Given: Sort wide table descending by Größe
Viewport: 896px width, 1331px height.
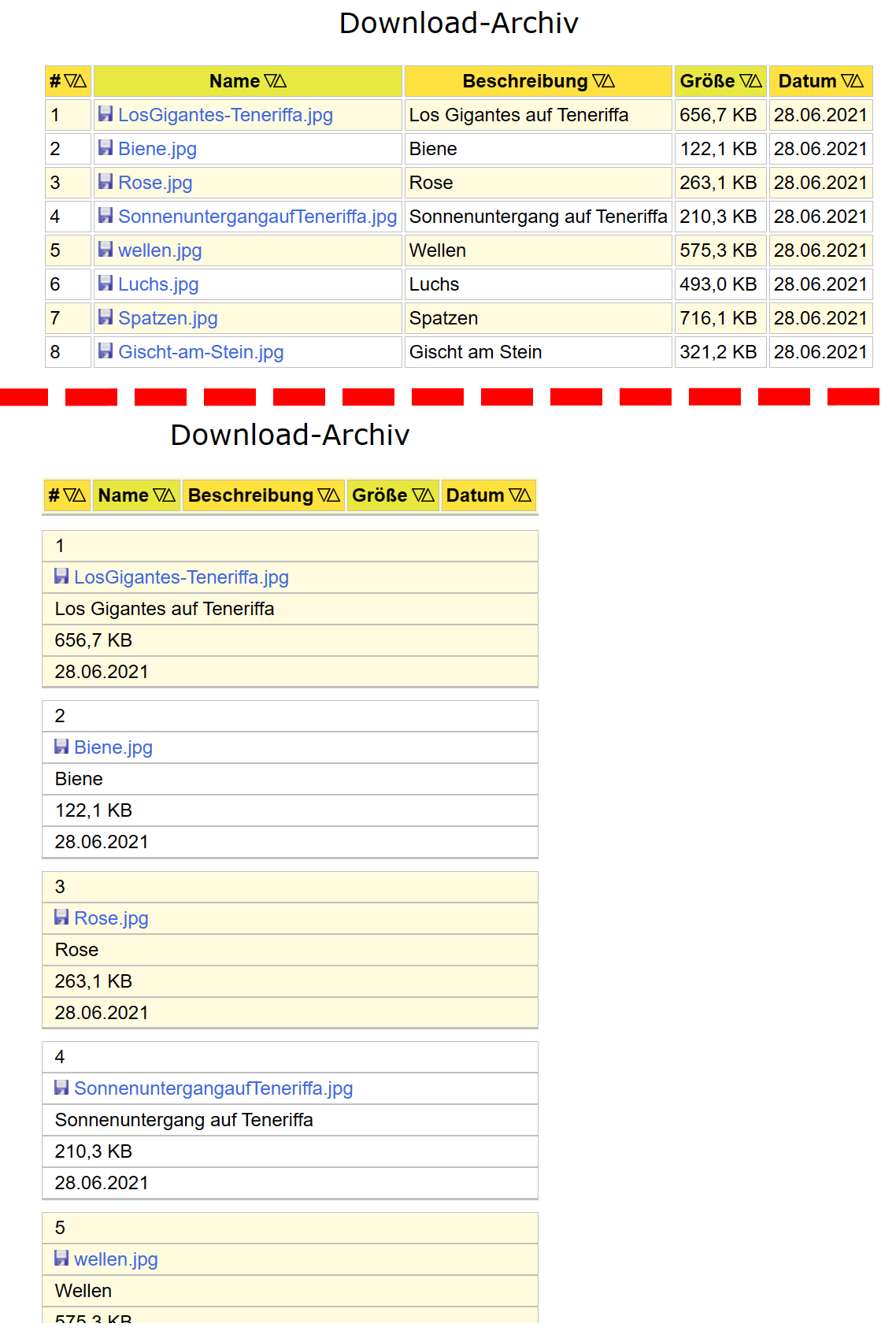Looking at the screenshot, I should point(745,81).
